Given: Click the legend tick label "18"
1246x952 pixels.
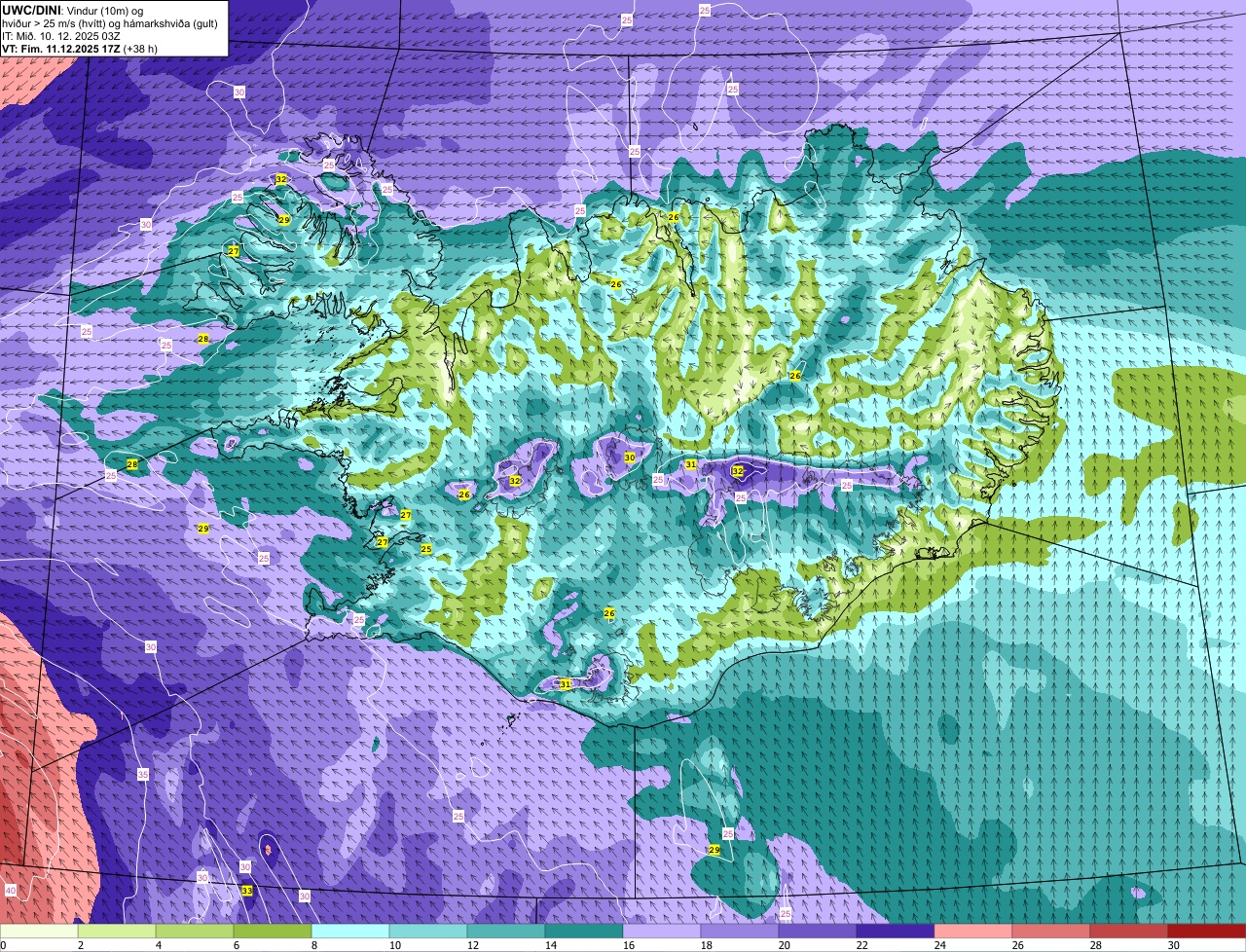Looking at the screenshot, I should (706, 945).
